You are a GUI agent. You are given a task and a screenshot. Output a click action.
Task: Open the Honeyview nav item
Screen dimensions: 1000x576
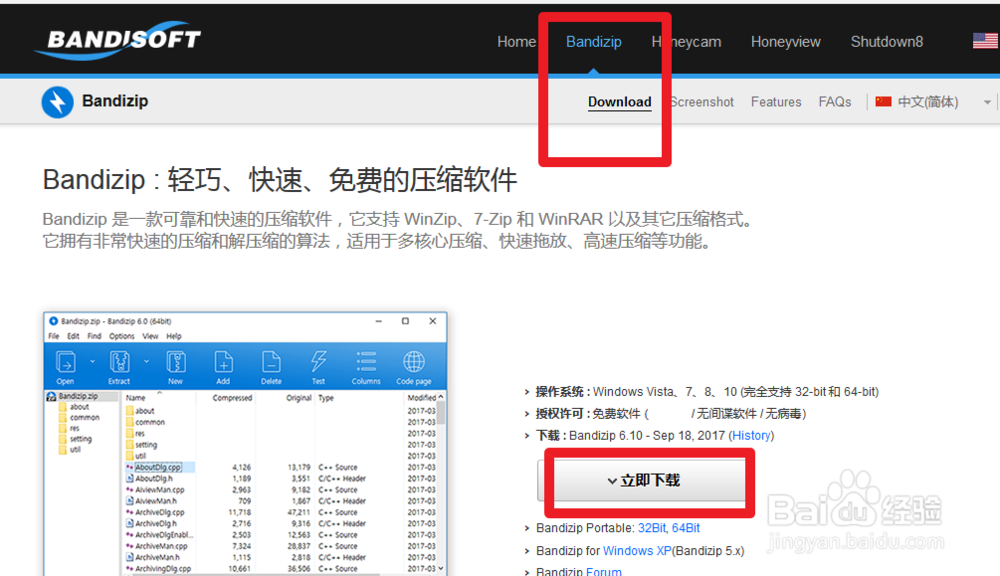click(785, 42)
